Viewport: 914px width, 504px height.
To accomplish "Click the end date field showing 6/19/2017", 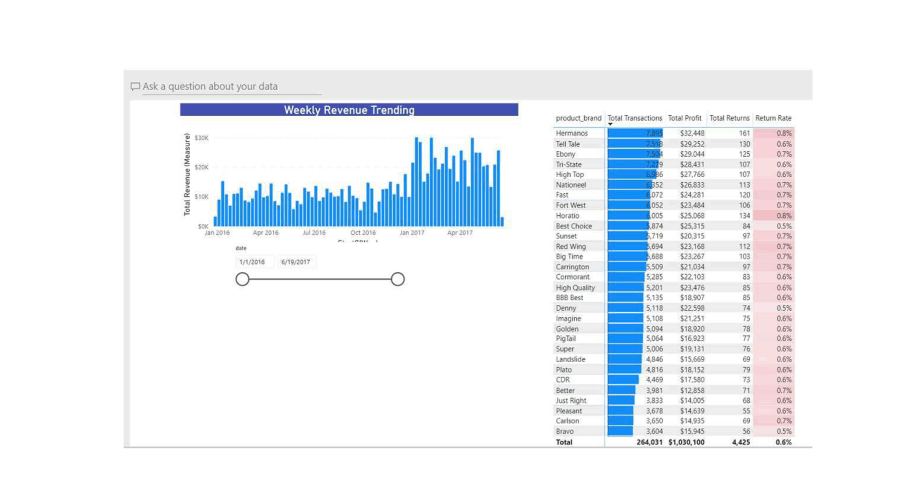I will [x=297, y=262].
